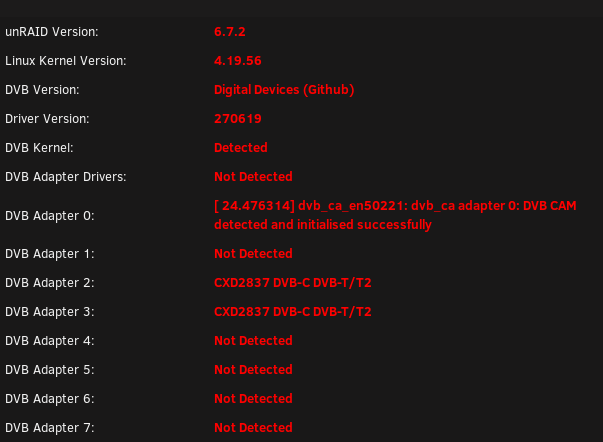Image resolution: width=603 pixels, height=442 pixels.
Task: Click the DVB Adapter 6 Not Detected status
Action: tap(253, 399)
